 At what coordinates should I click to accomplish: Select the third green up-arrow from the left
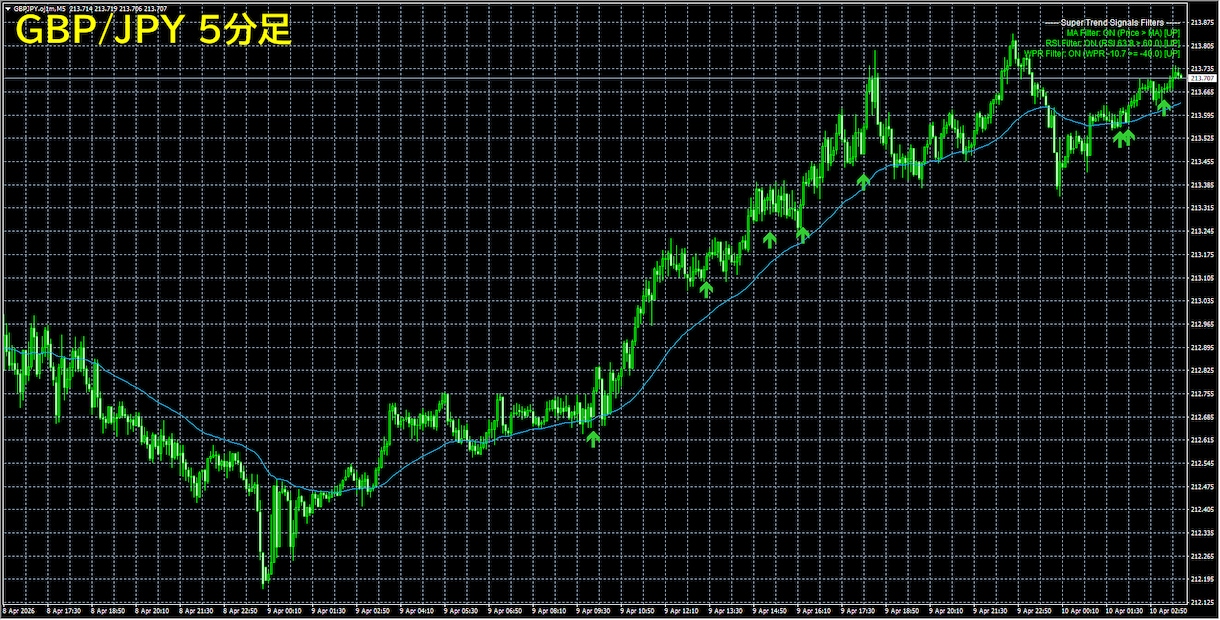pyautogui.click(x=769, y=240)
